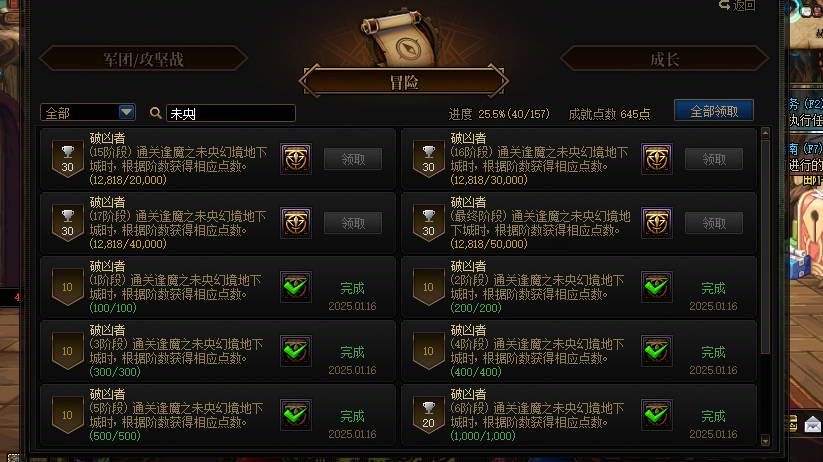Click the search field containing 未央

pyautogui.click(x=231, y=113)
